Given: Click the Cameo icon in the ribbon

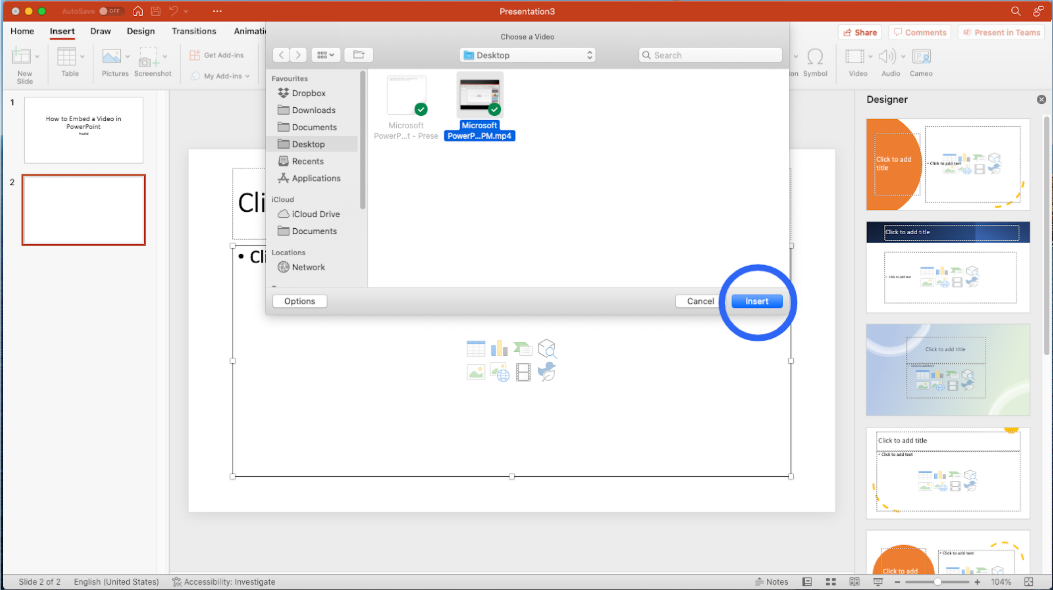Looking at the screenshot, I should pyautogui.click(x=921, y=61).
